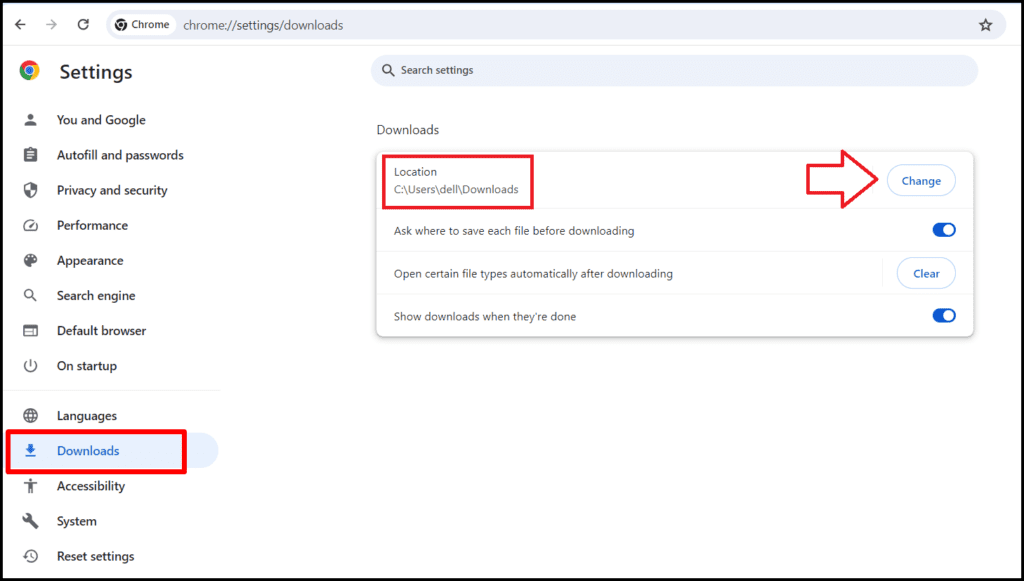Open Autofill and passwords section

(x=120, y=155)
